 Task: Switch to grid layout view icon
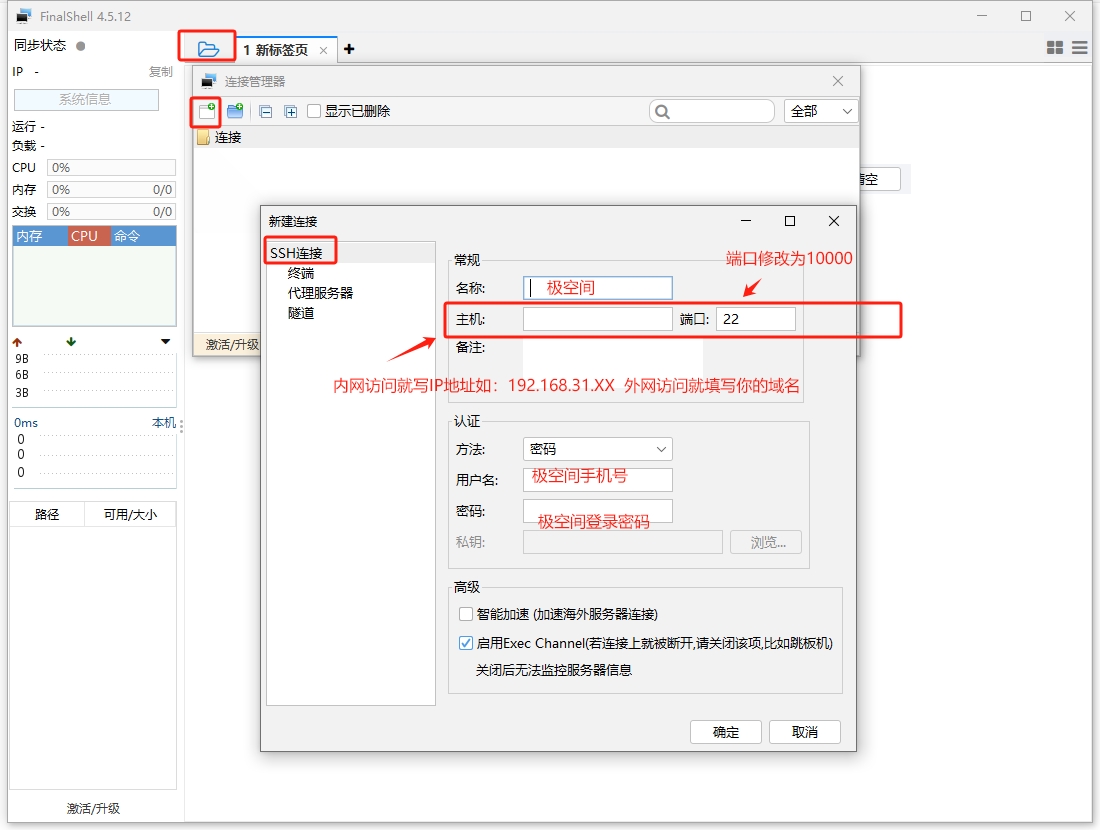1054,48
